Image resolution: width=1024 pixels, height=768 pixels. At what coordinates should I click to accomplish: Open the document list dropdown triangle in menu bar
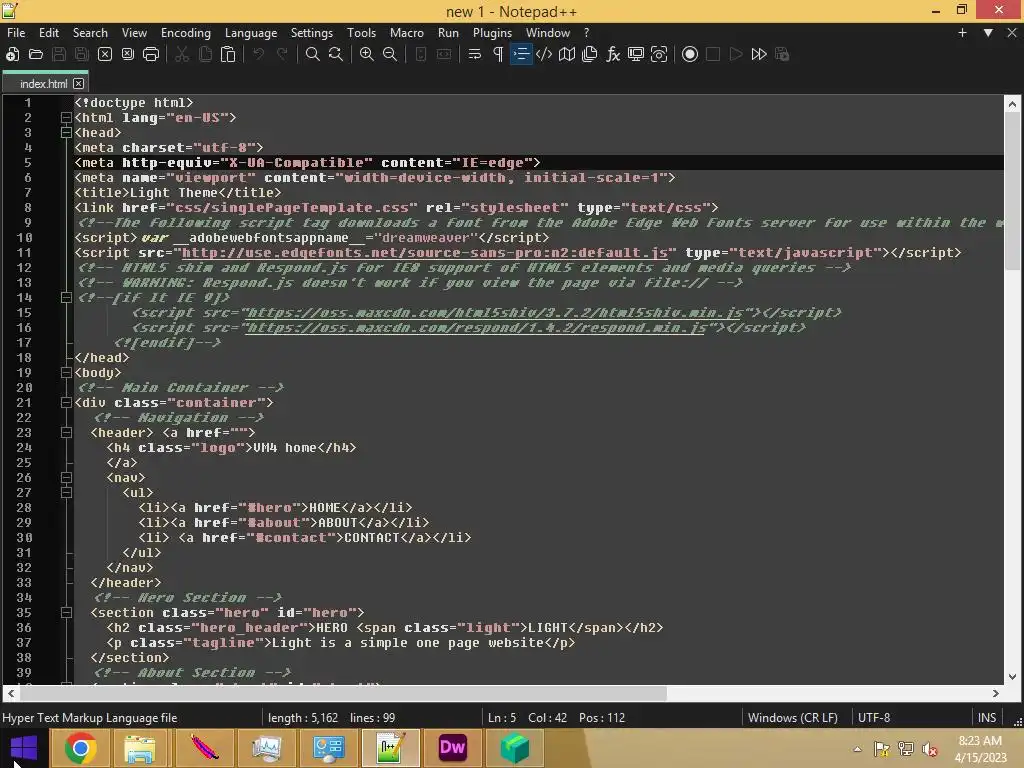[988, 33]
